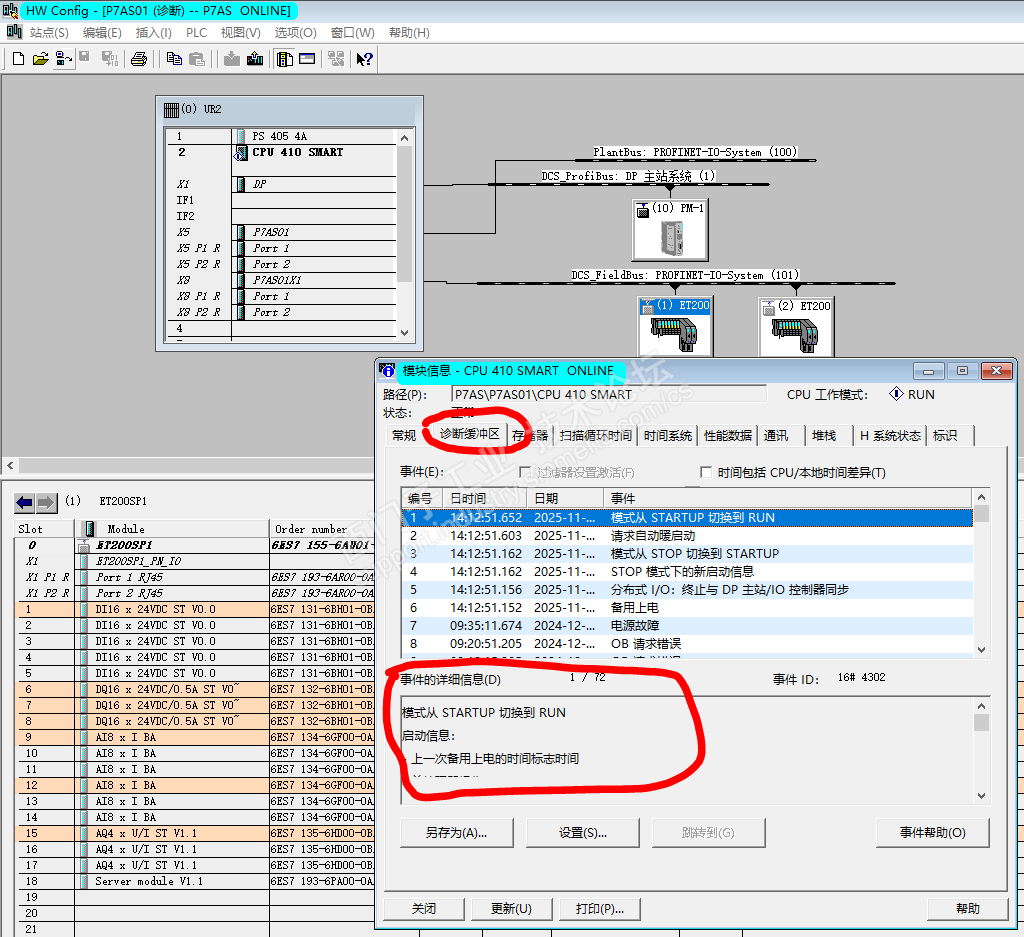Viewport: 1024px width, 937px height.
Task: Click the station view horizontal scroll left arrow
Action: click(10, 466)
